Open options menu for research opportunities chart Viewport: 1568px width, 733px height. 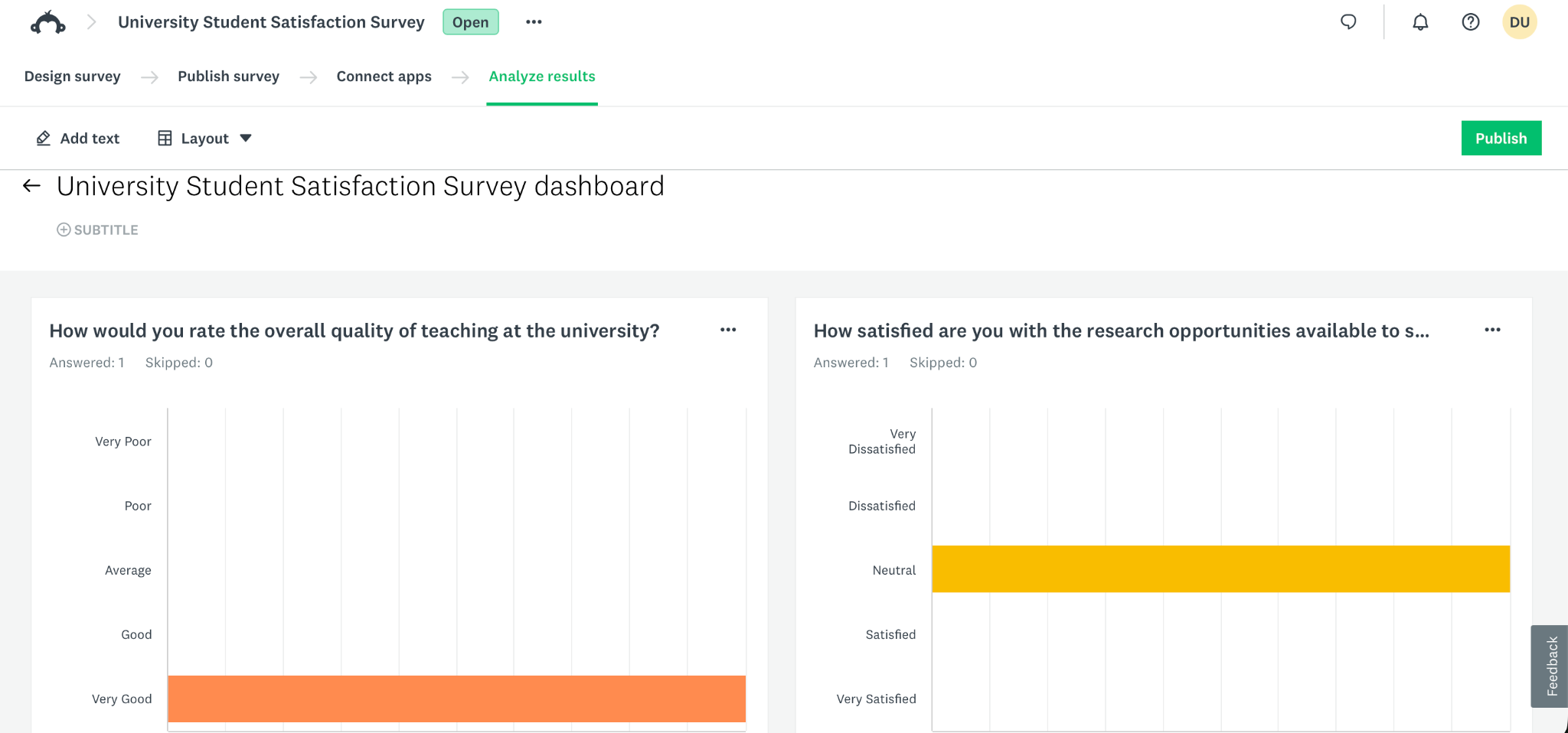click(1492, 330)
